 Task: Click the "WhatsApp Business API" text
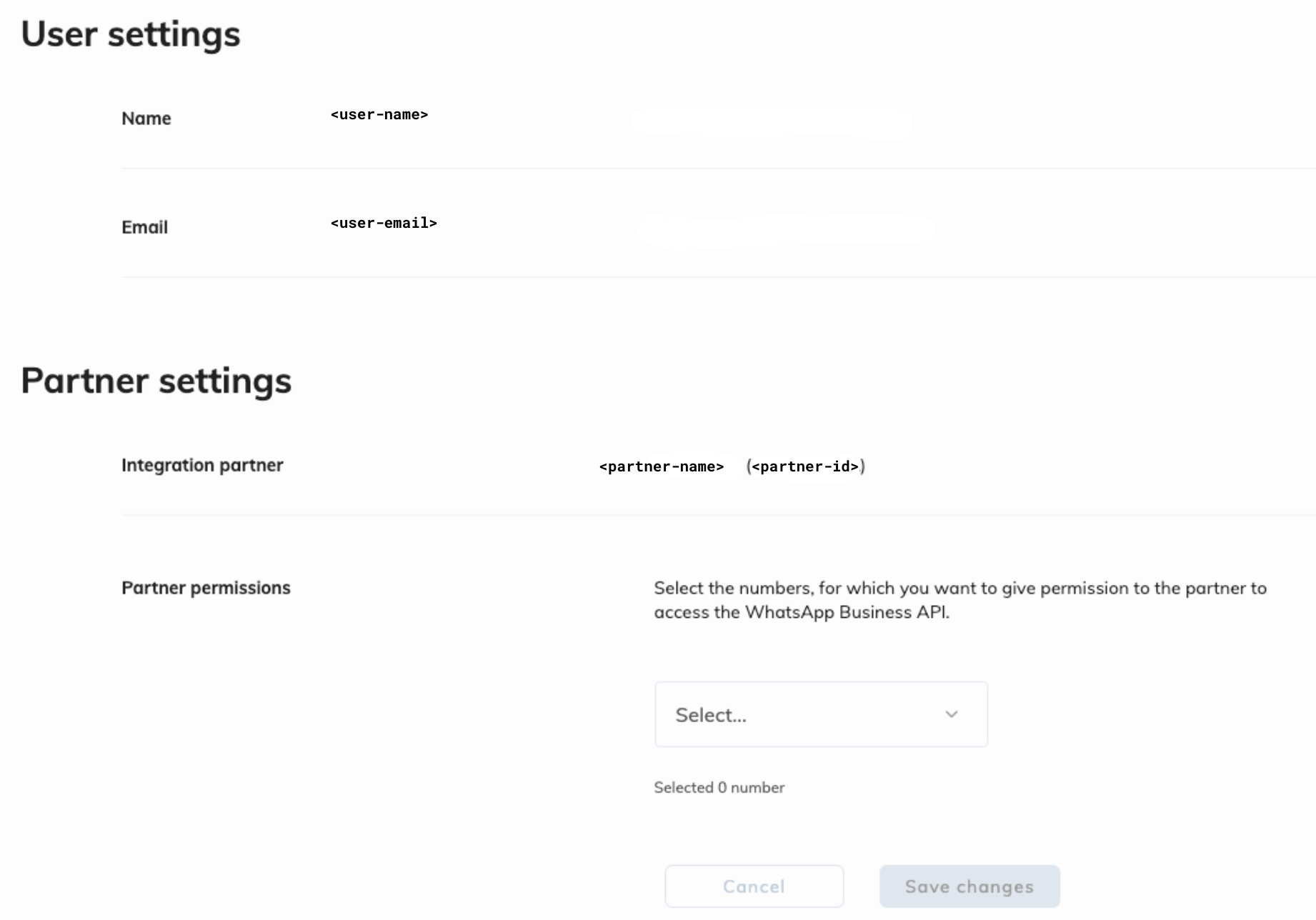tap(845, 613)
